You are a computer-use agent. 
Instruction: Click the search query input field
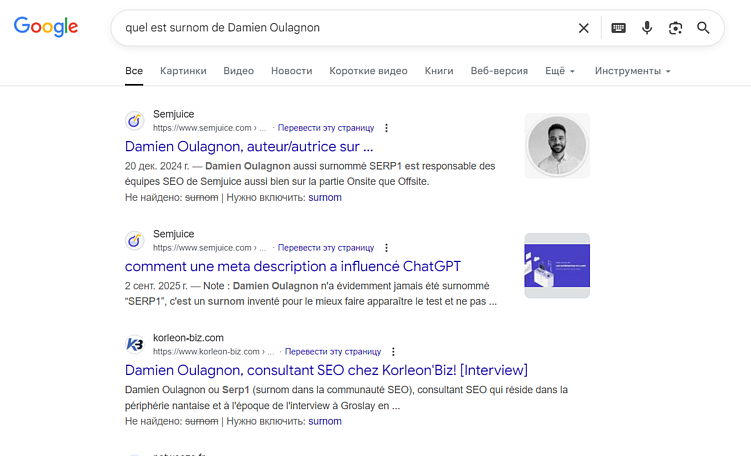coord(345,28)
